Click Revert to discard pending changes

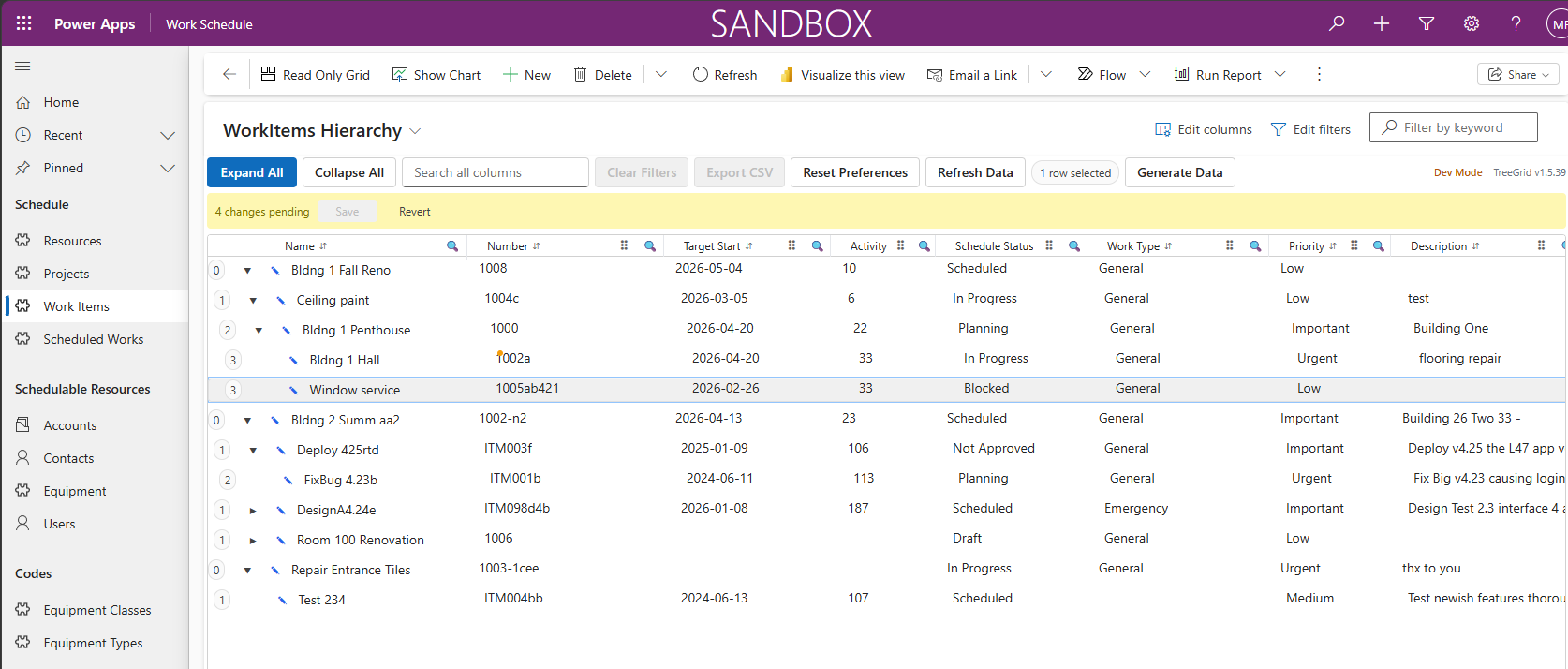point(414,212)
